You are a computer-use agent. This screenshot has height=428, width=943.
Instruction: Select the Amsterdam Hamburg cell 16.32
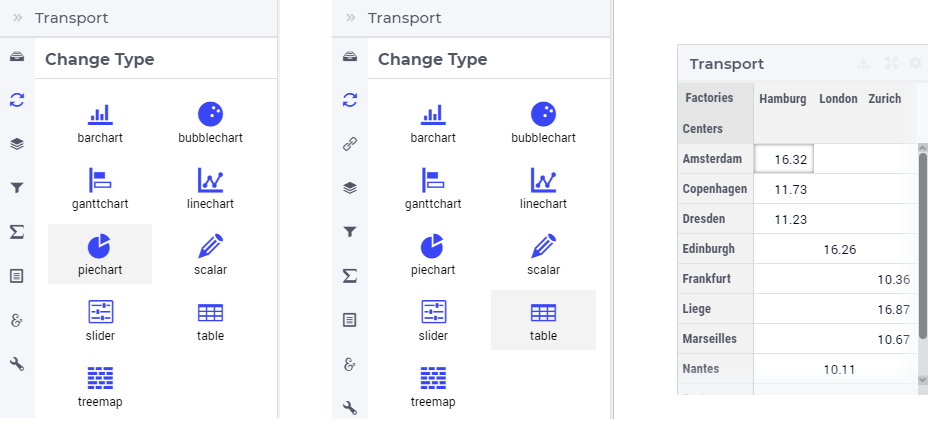coord(784,159)
